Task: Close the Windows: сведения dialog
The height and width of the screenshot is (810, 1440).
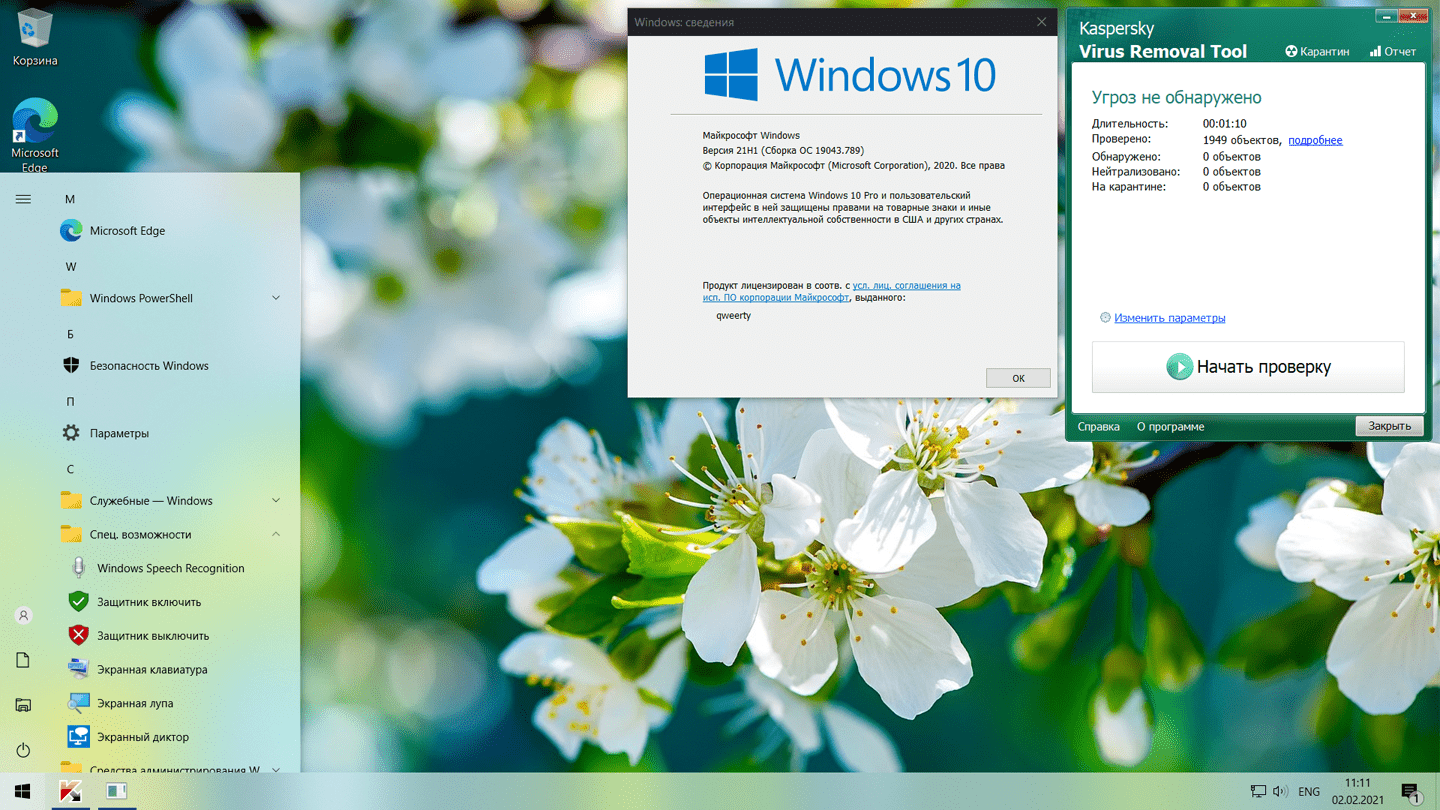Action: [1041, 22]
